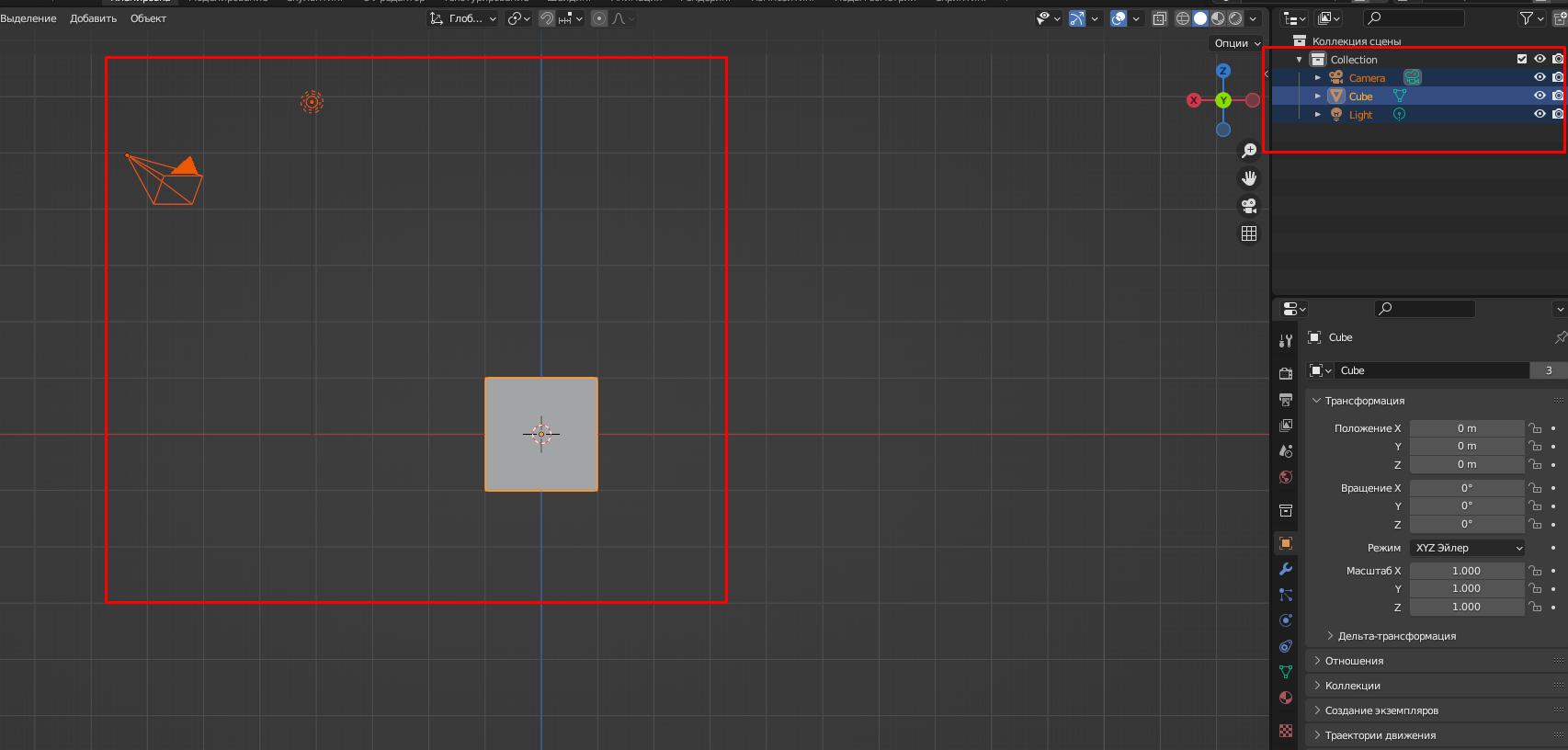This screenshot has width=1568, height=750.
Task: Open the Добавить menu
Action: (x=93, y=18)
